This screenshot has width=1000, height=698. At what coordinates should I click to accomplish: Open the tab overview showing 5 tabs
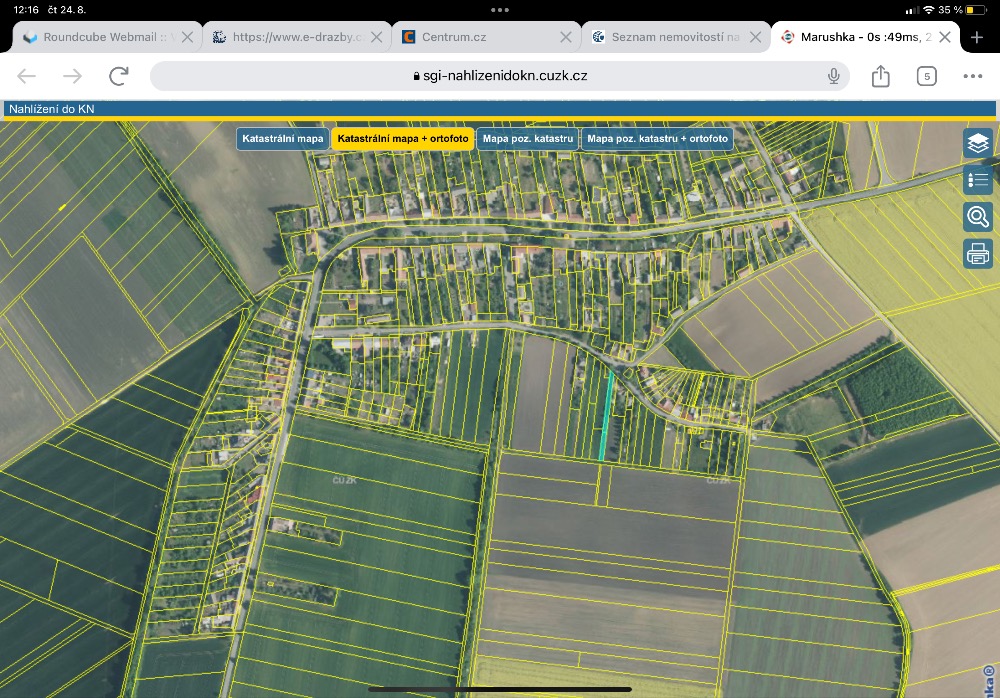927,77
